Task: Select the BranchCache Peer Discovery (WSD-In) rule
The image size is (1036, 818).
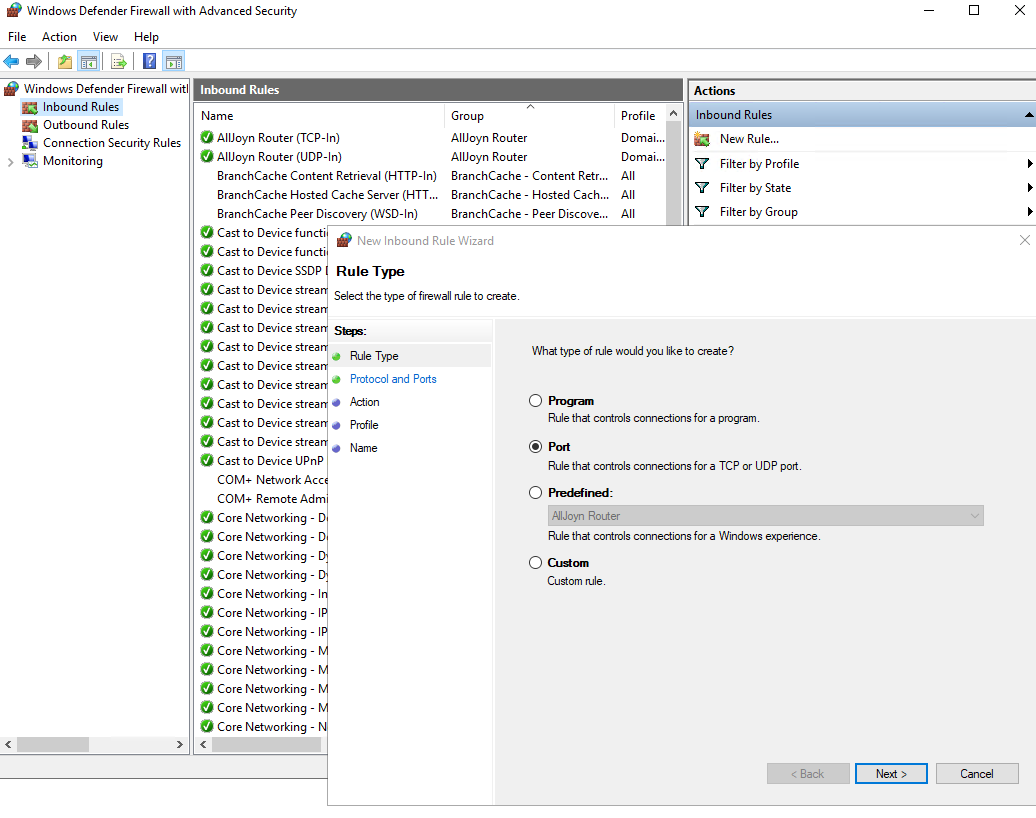Action: point(431,214)
